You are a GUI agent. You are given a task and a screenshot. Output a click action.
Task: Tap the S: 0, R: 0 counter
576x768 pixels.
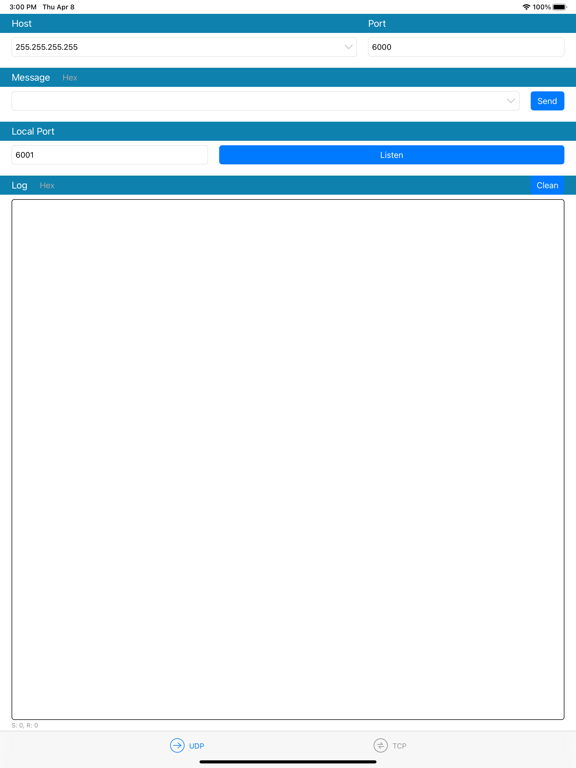point(25,725)
